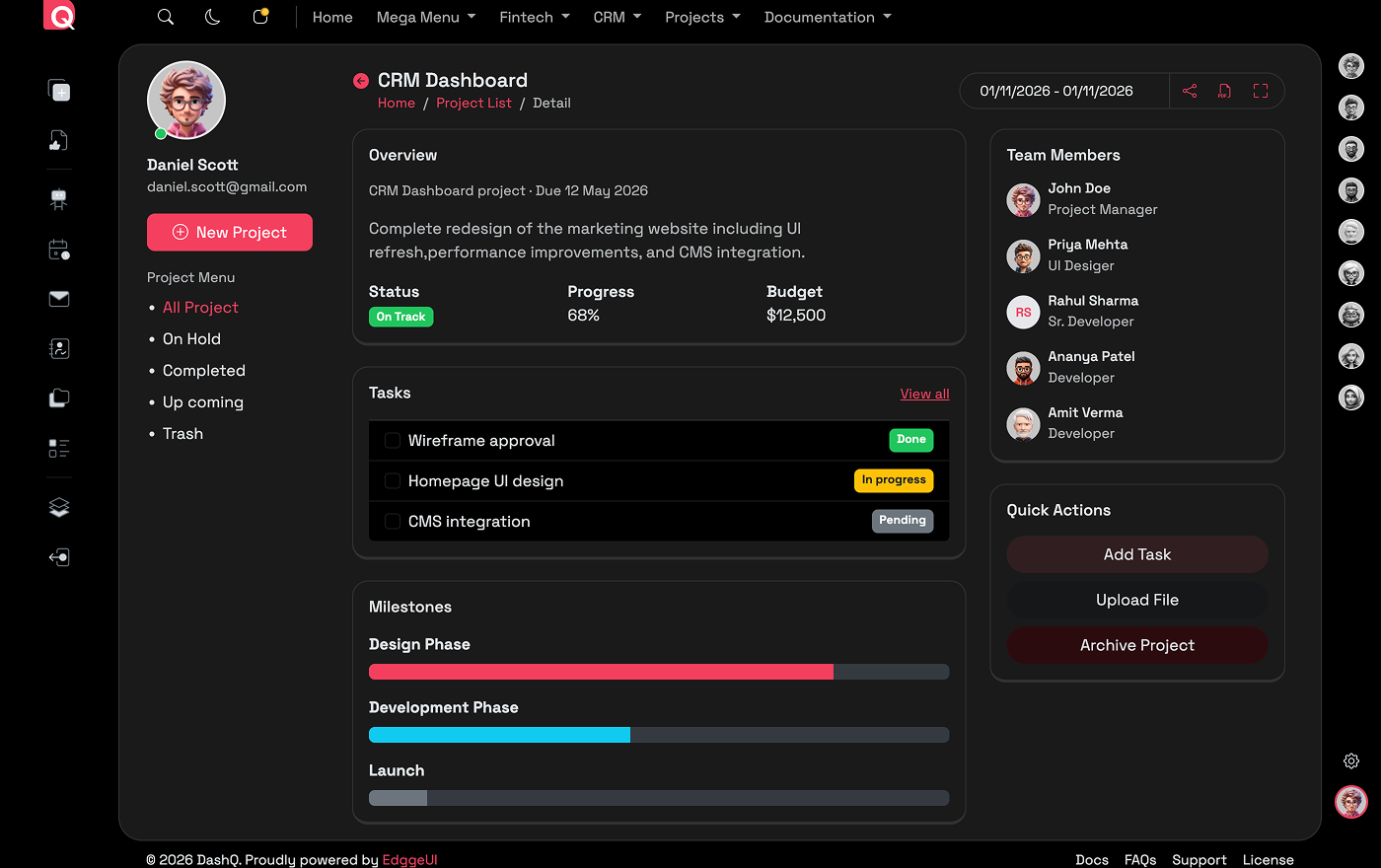
Task: Share the project via the share icon
Action: pyautogui.click(x=1189, y=90)
